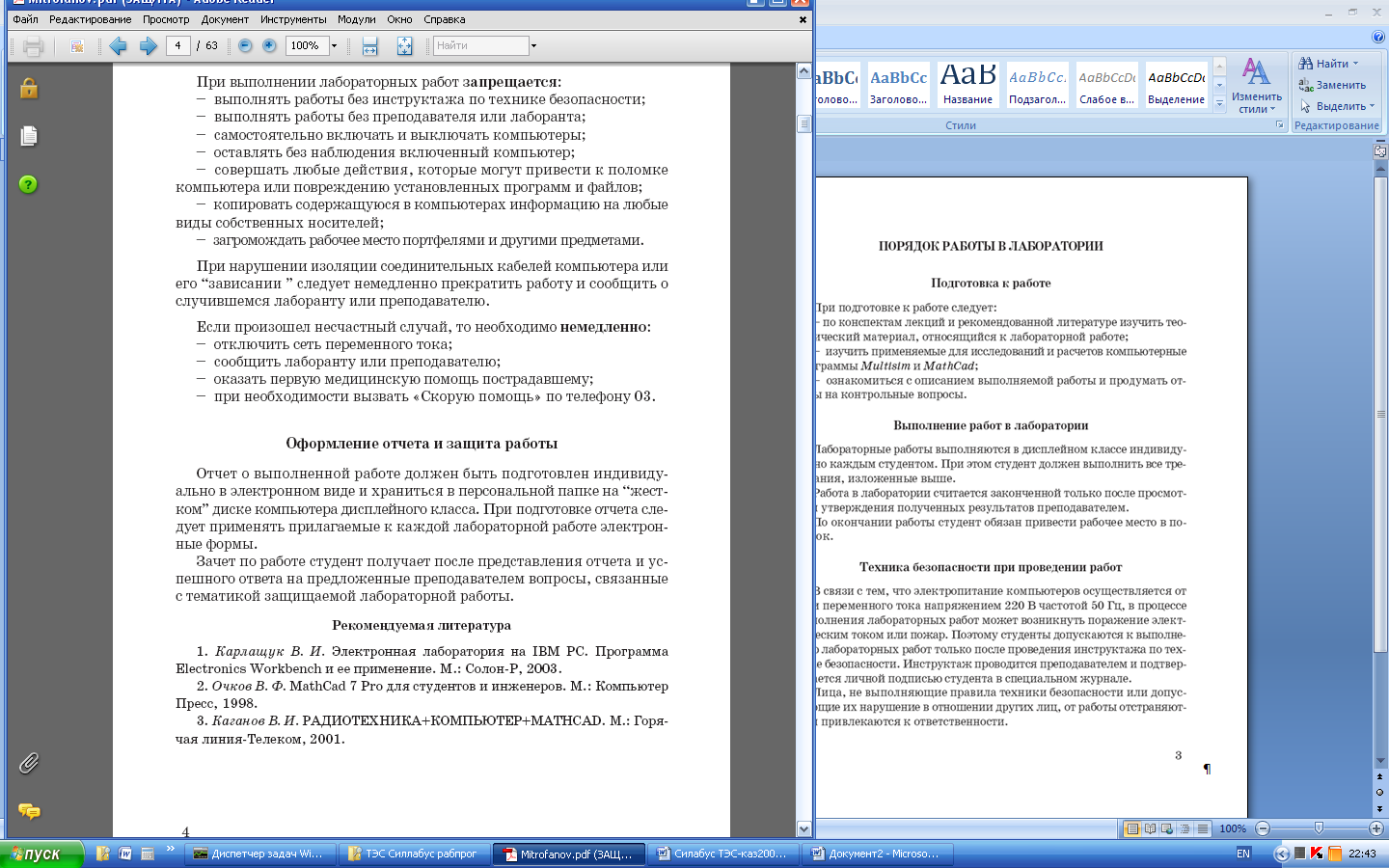Click Word vertical scrollbar thumb
The height and width of the screenshot is (868, 1389).
point(1379,415)
